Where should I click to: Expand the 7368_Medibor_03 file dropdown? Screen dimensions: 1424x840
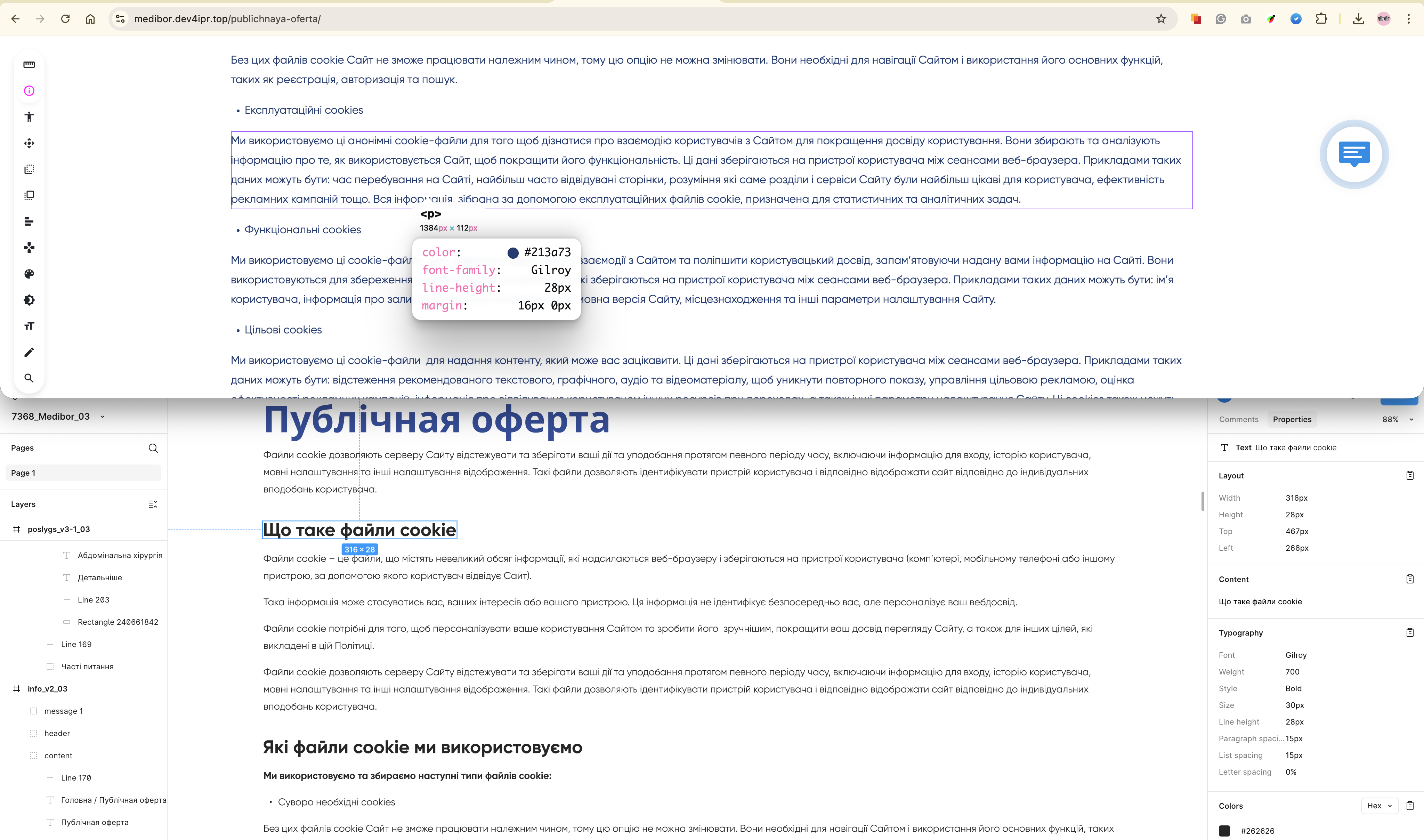point(103,417)
